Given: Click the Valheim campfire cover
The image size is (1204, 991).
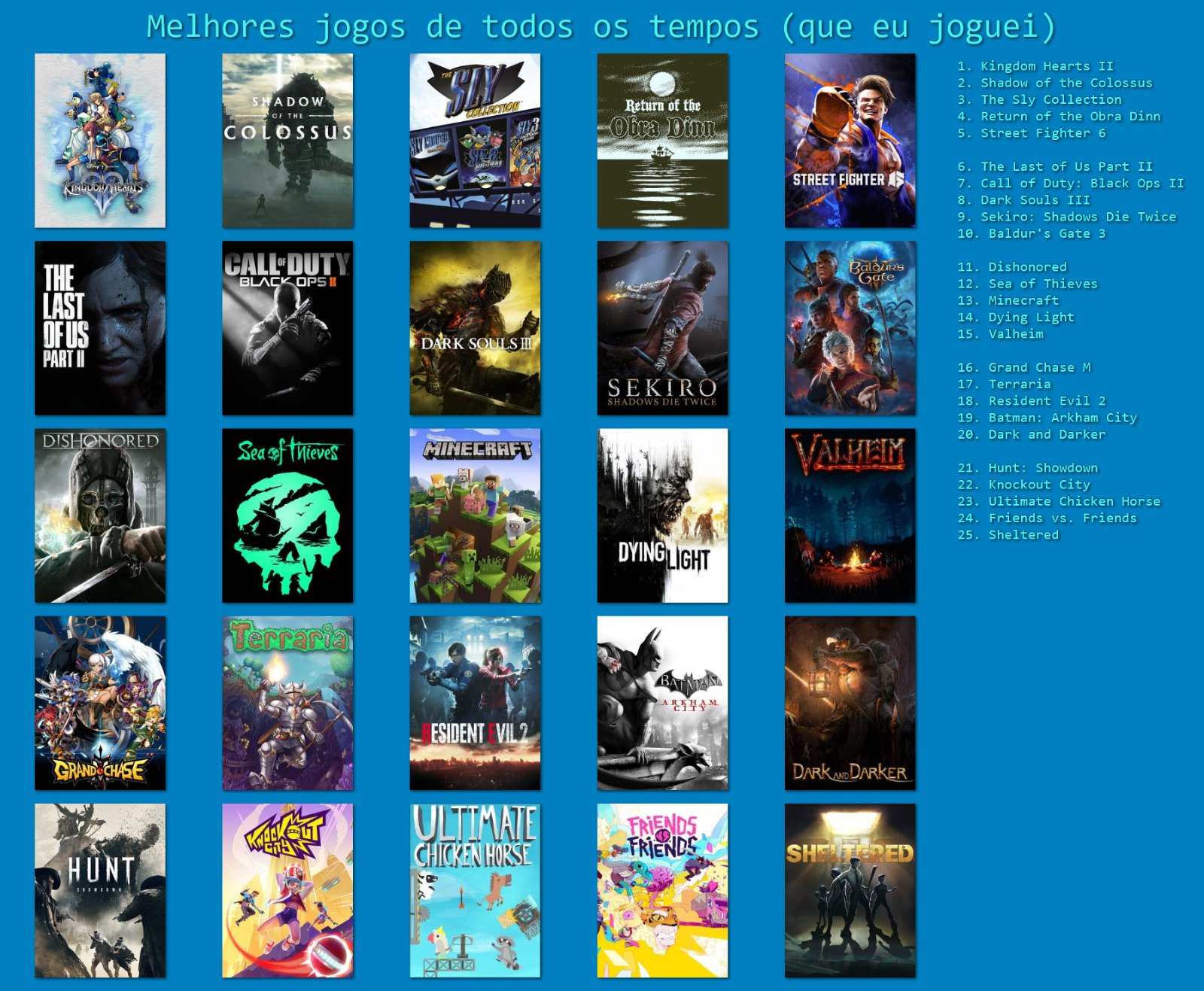Looking at the screenshot, I should [x=850, y=515].
